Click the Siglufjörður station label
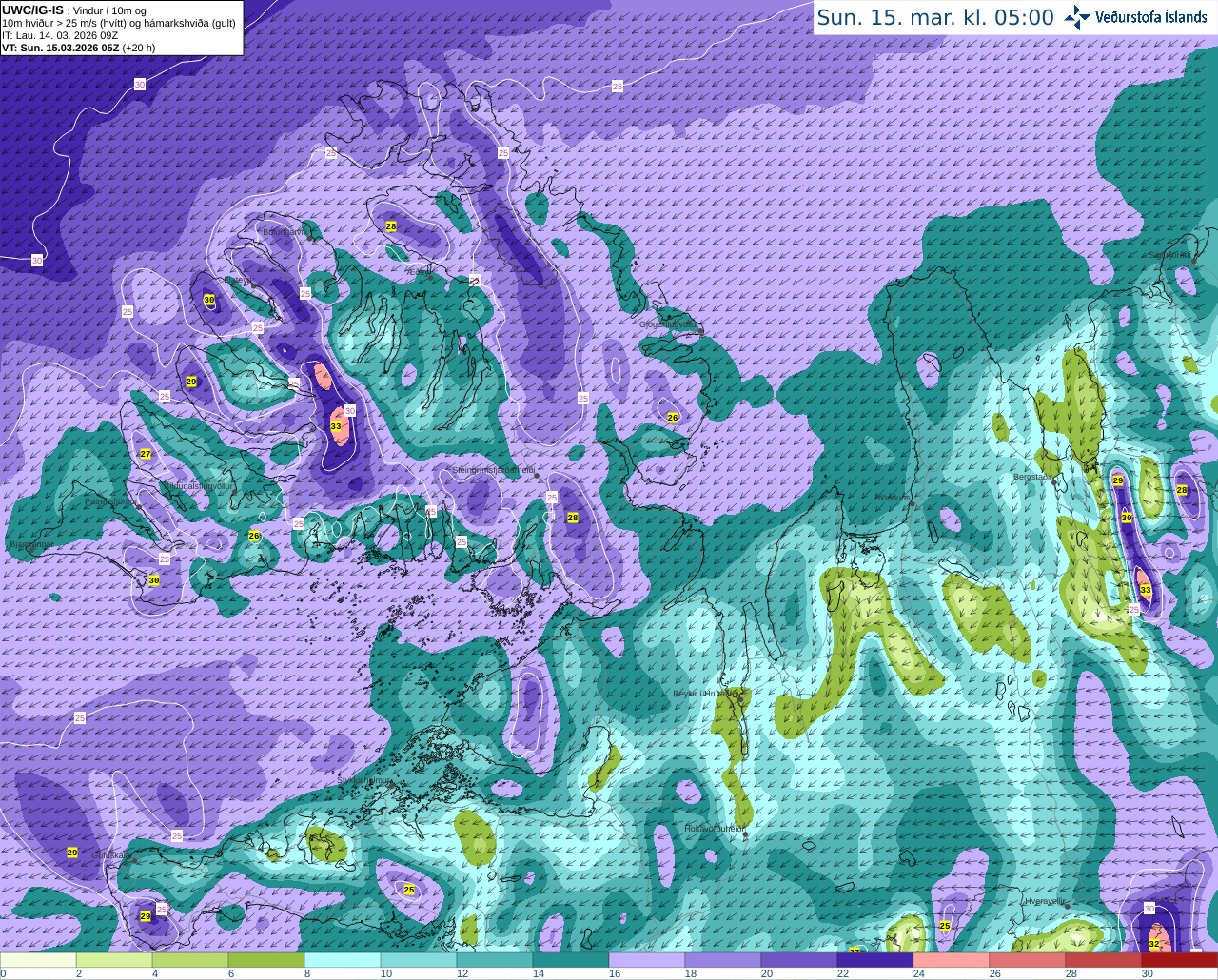 coord(1170,255)
